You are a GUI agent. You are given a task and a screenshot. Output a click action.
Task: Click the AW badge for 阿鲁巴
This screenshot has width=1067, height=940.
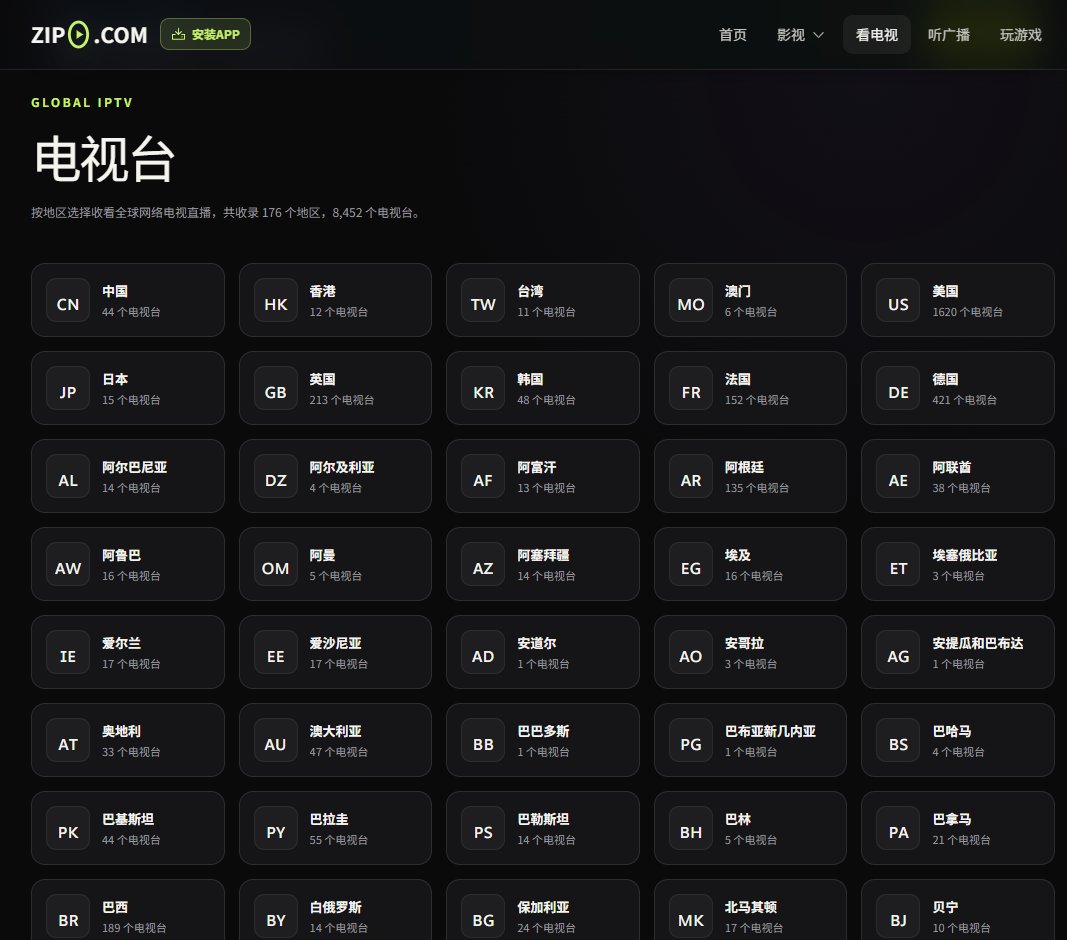pos(68,564)
